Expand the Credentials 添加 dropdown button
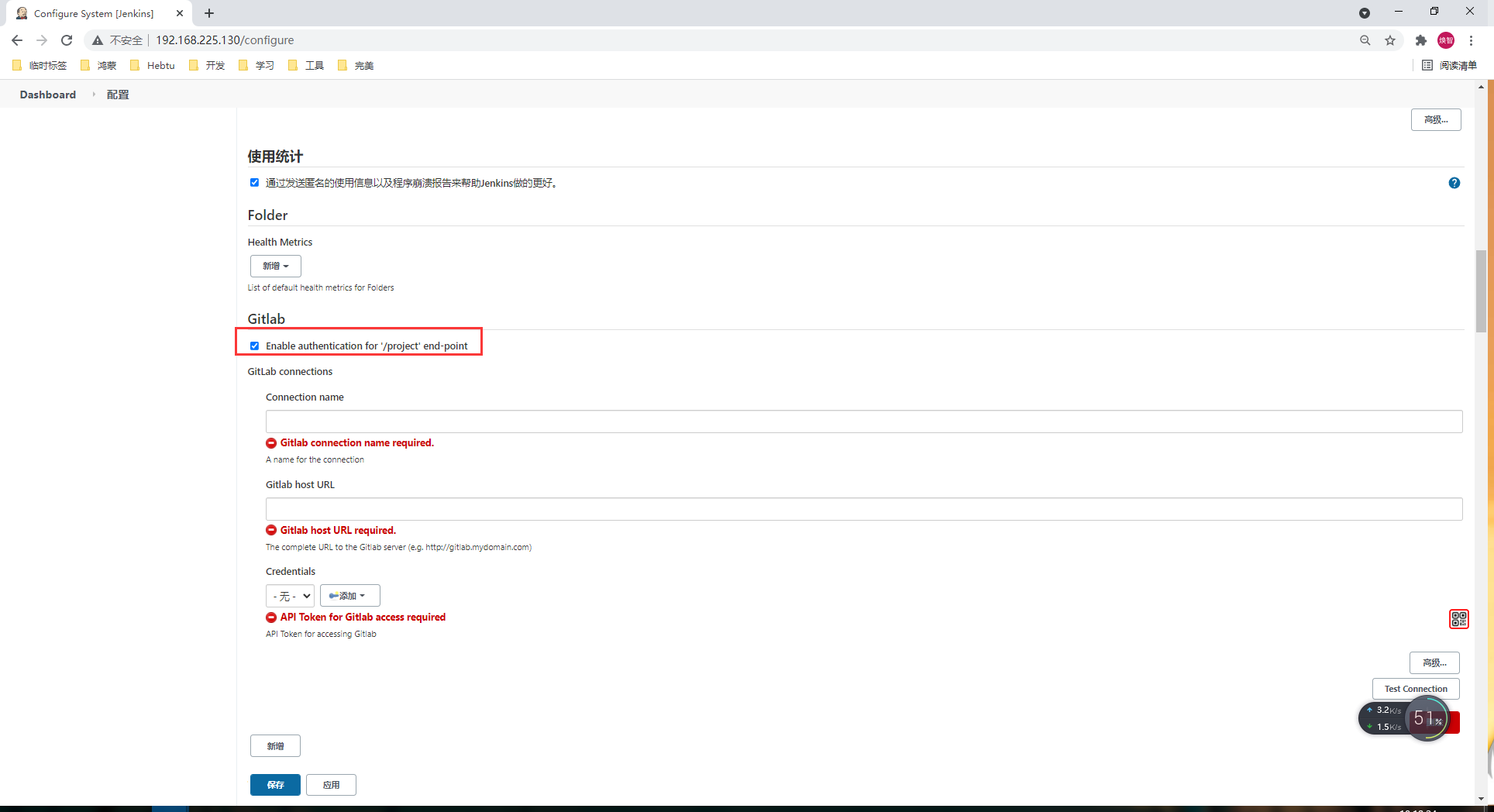 pos(349,596)
